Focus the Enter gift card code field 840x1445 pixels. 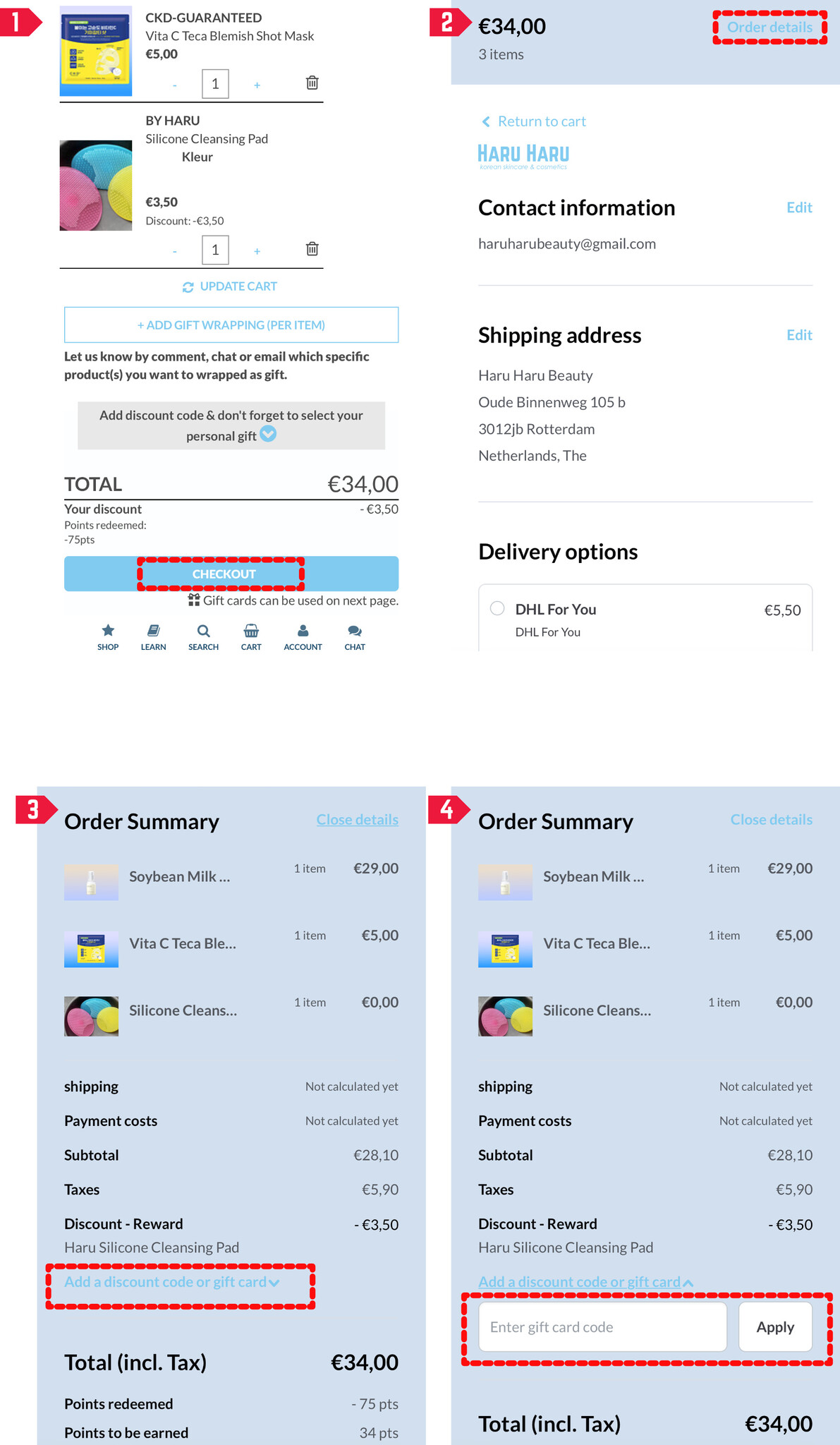(x=602, y=1327)
